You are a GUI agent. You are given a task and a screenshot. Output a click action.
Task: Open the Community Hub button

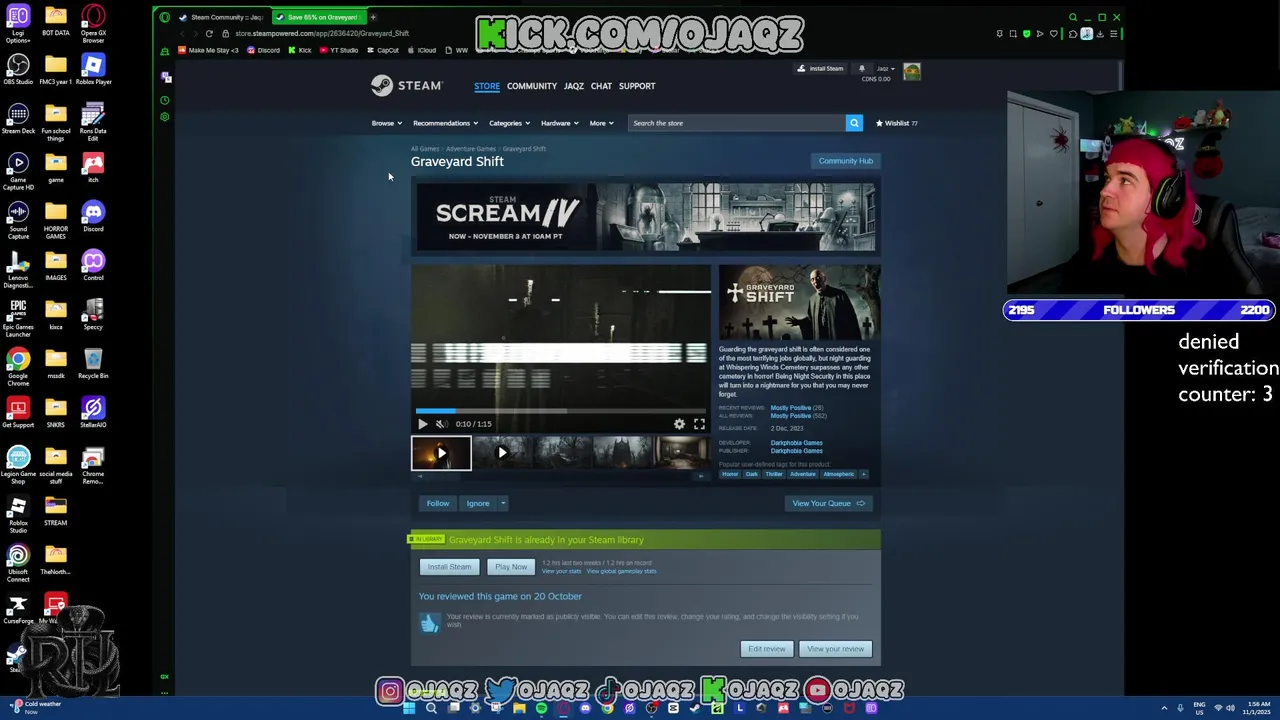coord(846,161)
